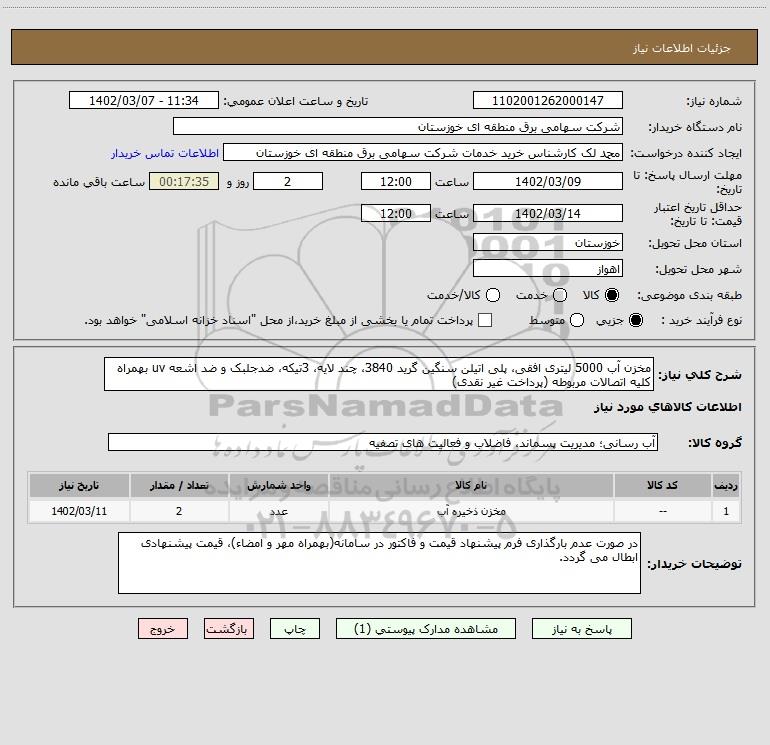Click the پاسخ به نیاز button

tap(582, 629)
